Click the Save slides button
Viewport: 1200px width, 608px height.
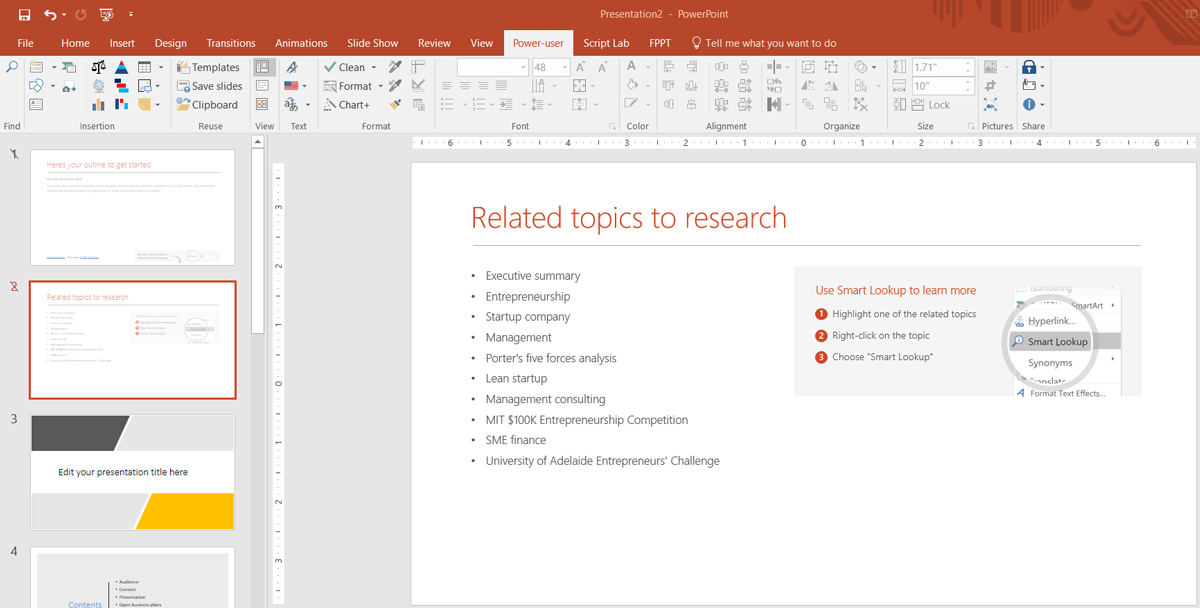(208, 86)
